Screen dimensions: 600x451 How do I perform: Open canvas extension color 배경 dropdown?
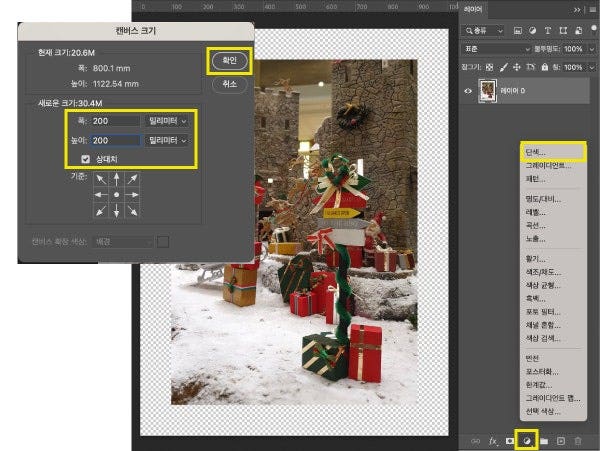pos(122,242)
